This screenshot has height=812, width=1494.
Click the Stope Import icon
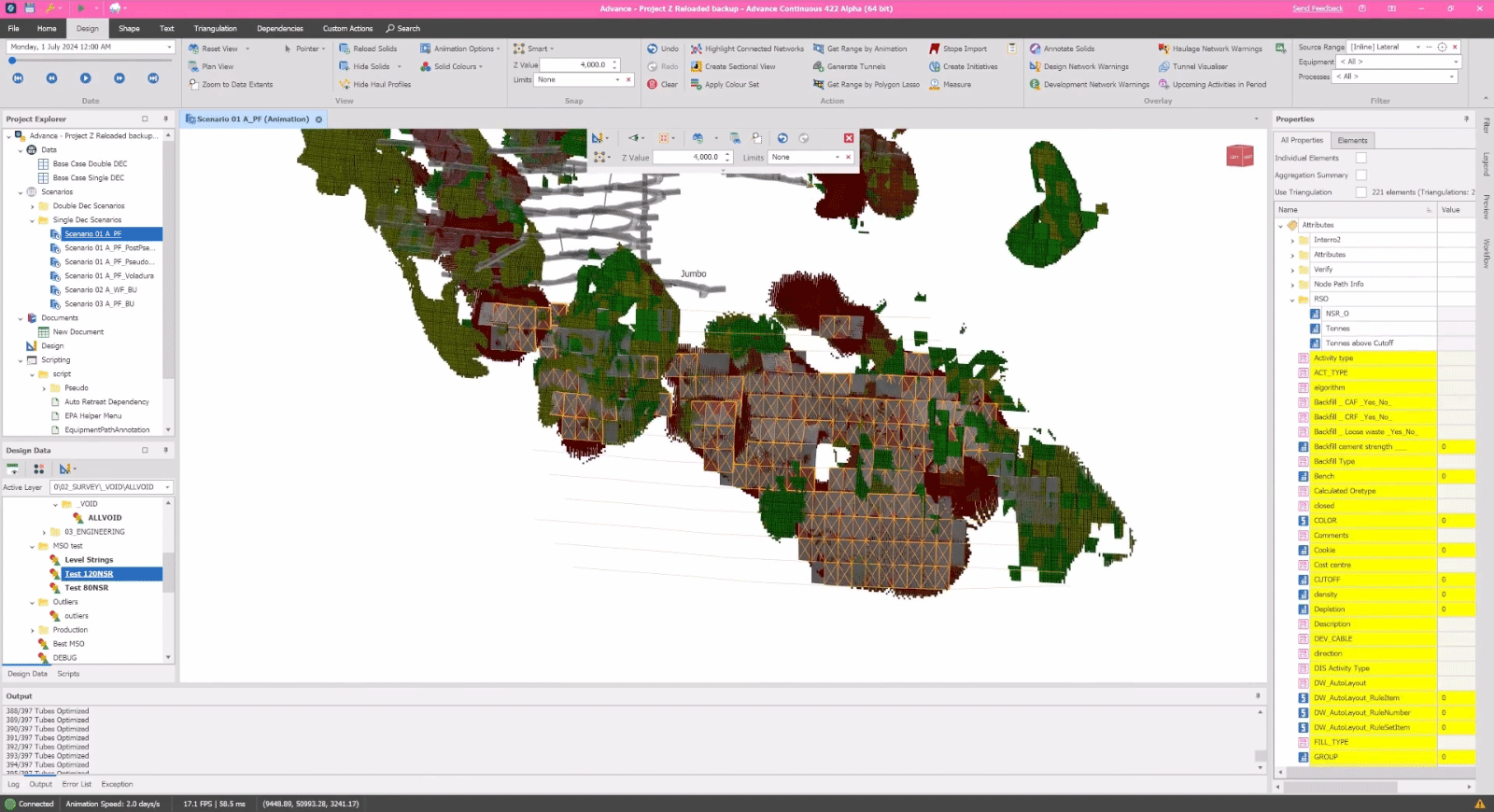[x=935, y=49]
